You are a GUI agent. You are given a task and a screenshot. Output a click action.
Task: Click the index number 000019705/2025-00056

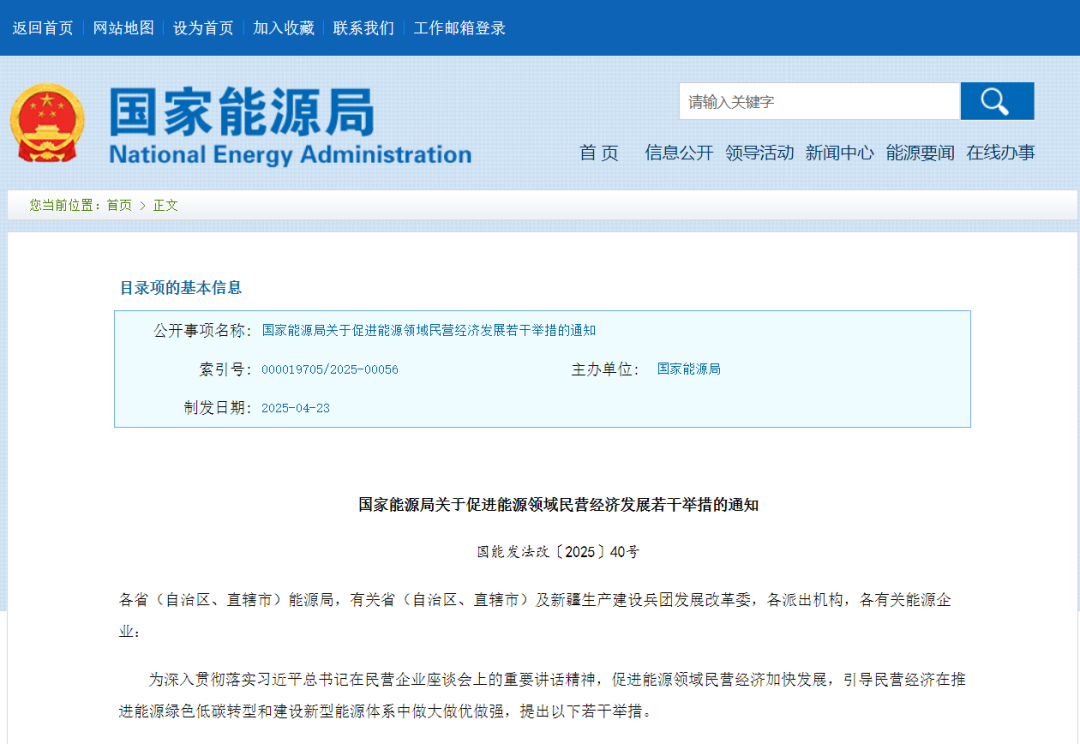330,369
